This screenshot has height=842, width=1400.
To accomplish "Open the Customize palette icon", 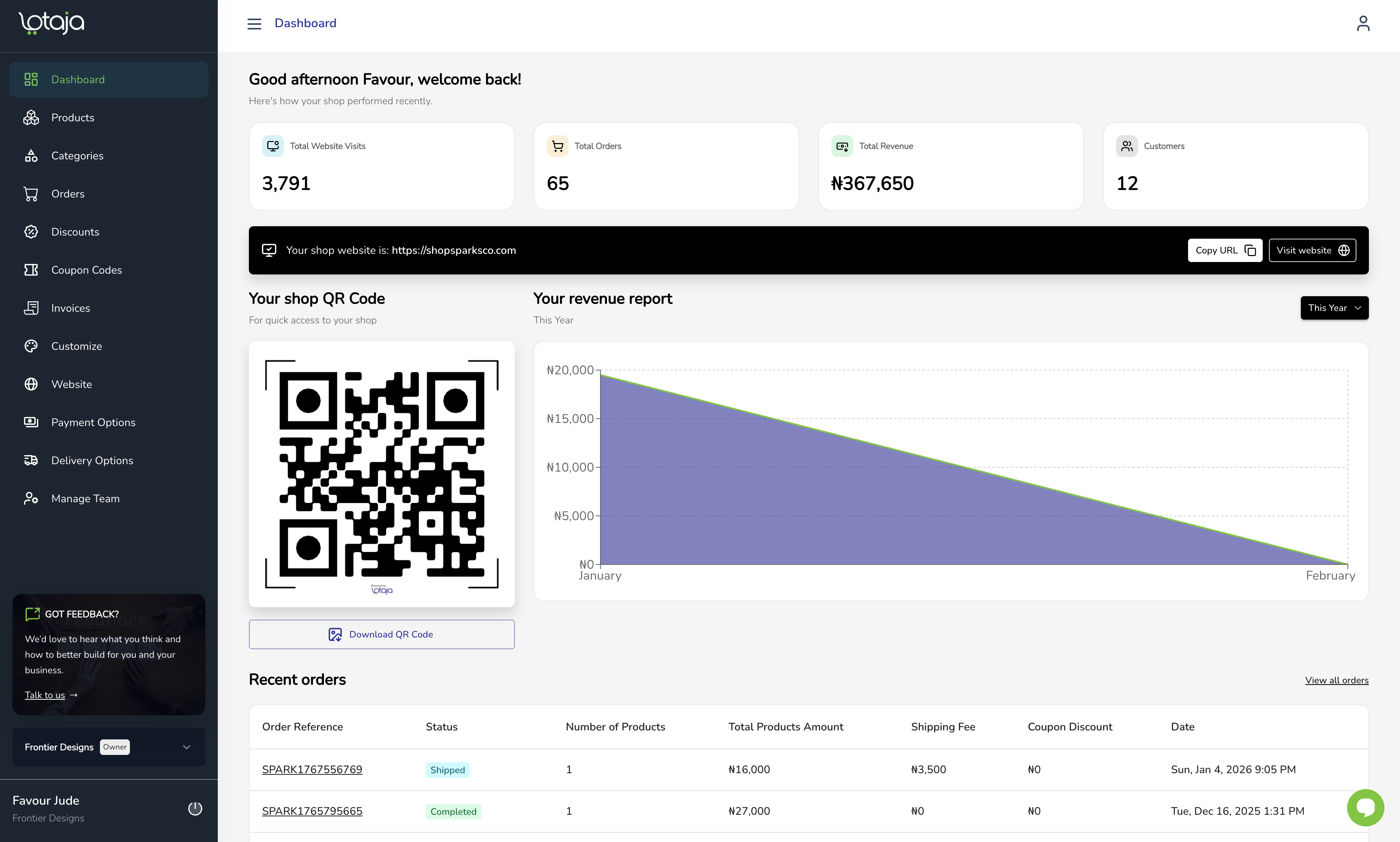I will (x=31, y=346).
